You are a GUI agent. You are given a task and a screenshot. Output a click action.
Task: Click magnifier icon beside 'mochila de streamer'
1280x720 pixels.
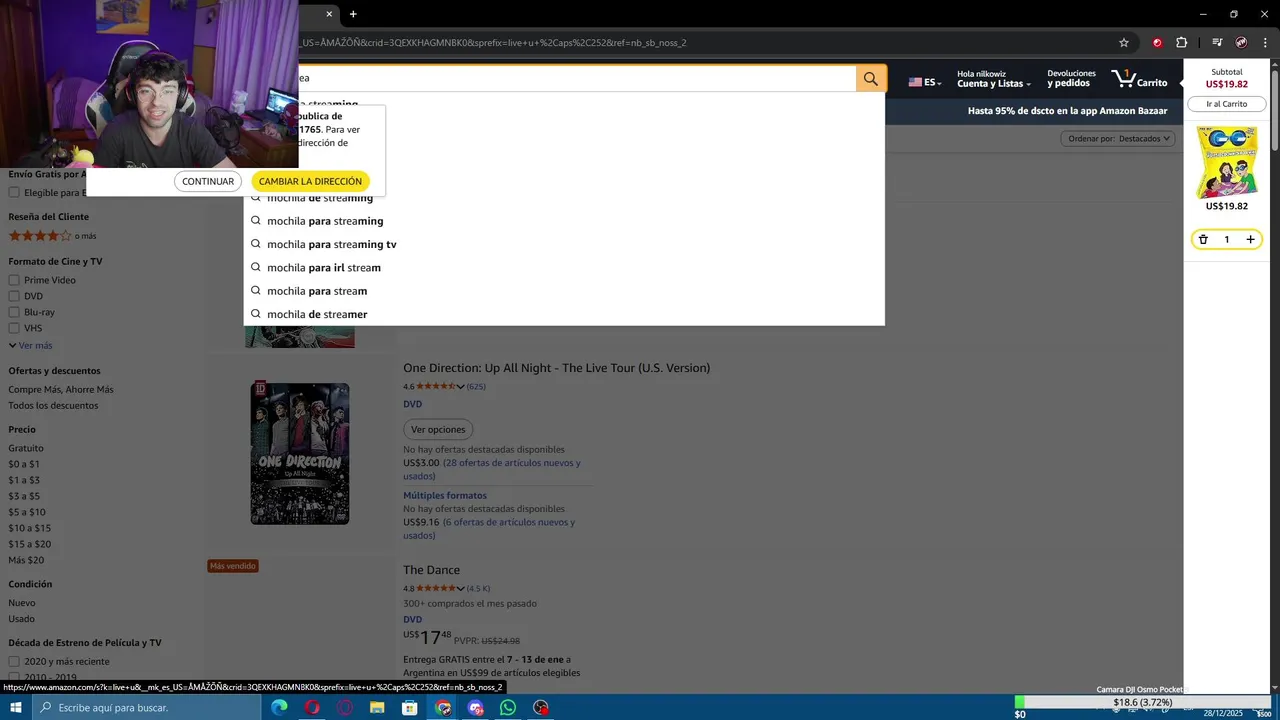point(256,314)
